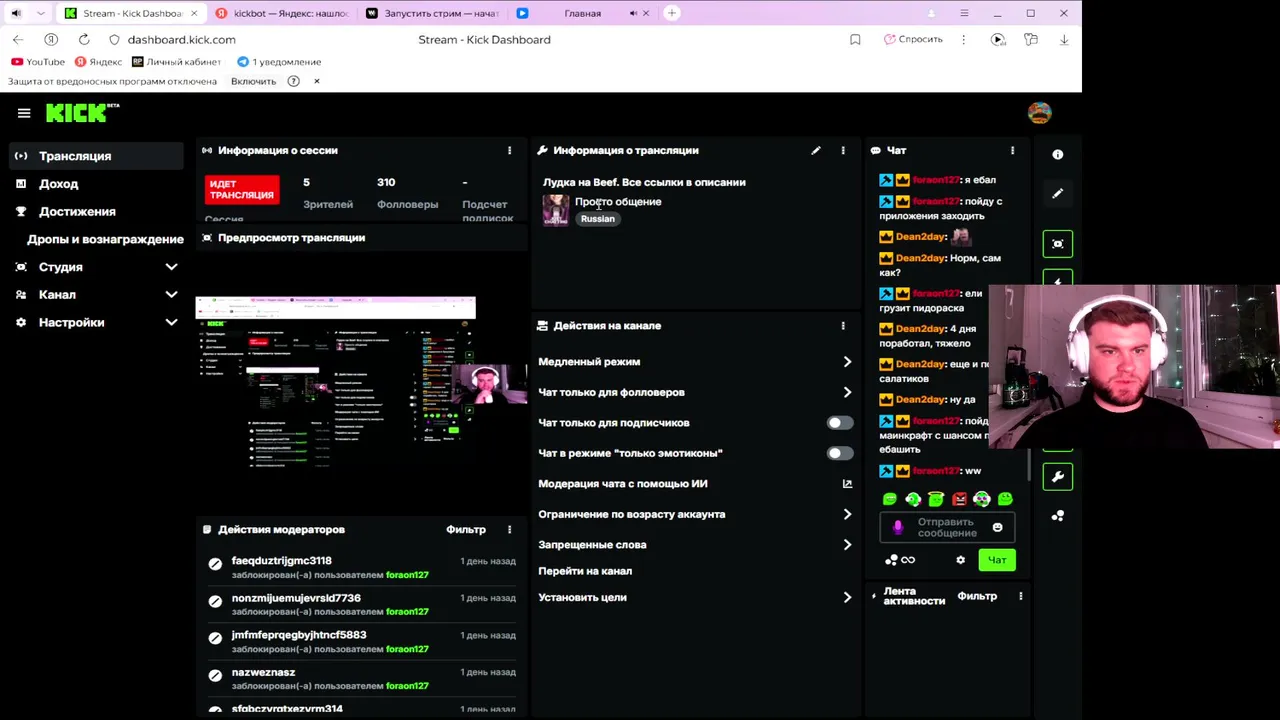Insert the red angry face emote
Image resolution: width=1280 pixels, height=720 pixels.
click(959, 499)
